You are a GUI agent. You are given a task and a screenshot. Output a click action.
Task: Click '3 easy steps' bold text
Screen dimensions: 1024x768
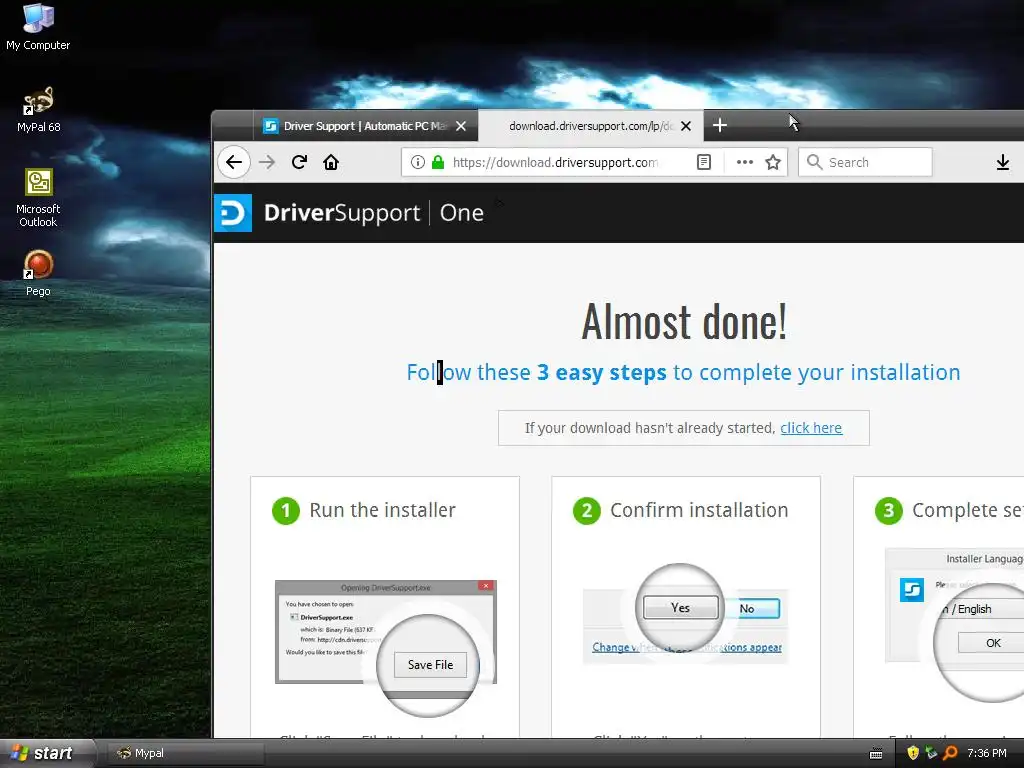pos(601,372)
